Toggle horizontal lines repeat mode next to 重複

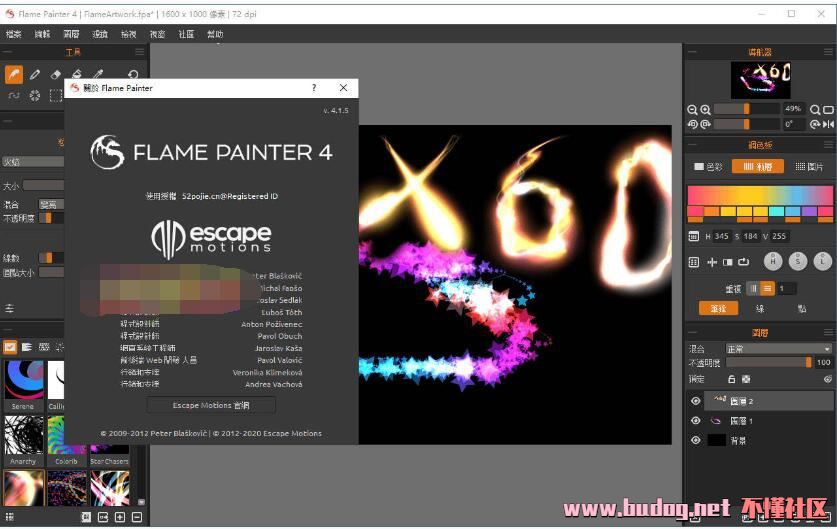click(x=767, y=288)
